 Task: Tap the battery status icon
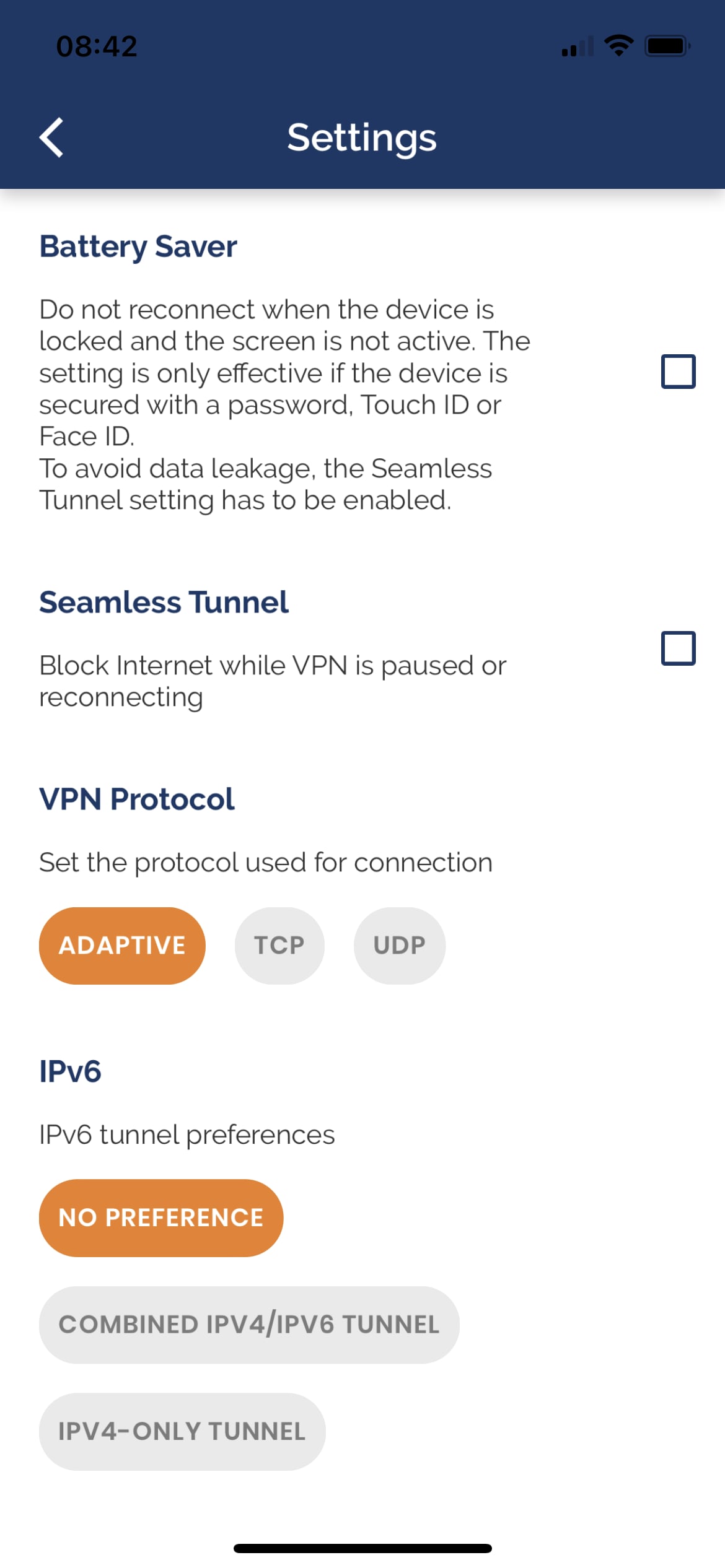(x=667, y=46)
